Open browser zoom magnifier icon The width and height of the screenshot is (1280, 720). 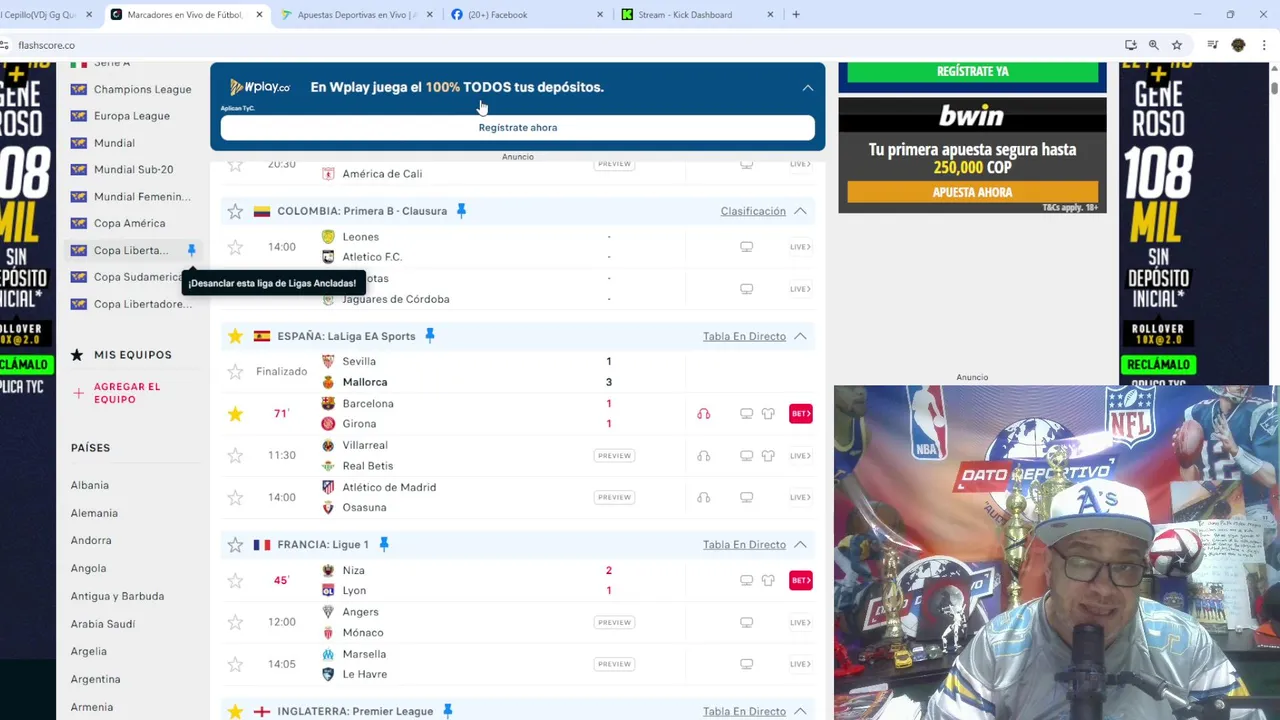coord(1153,45)
